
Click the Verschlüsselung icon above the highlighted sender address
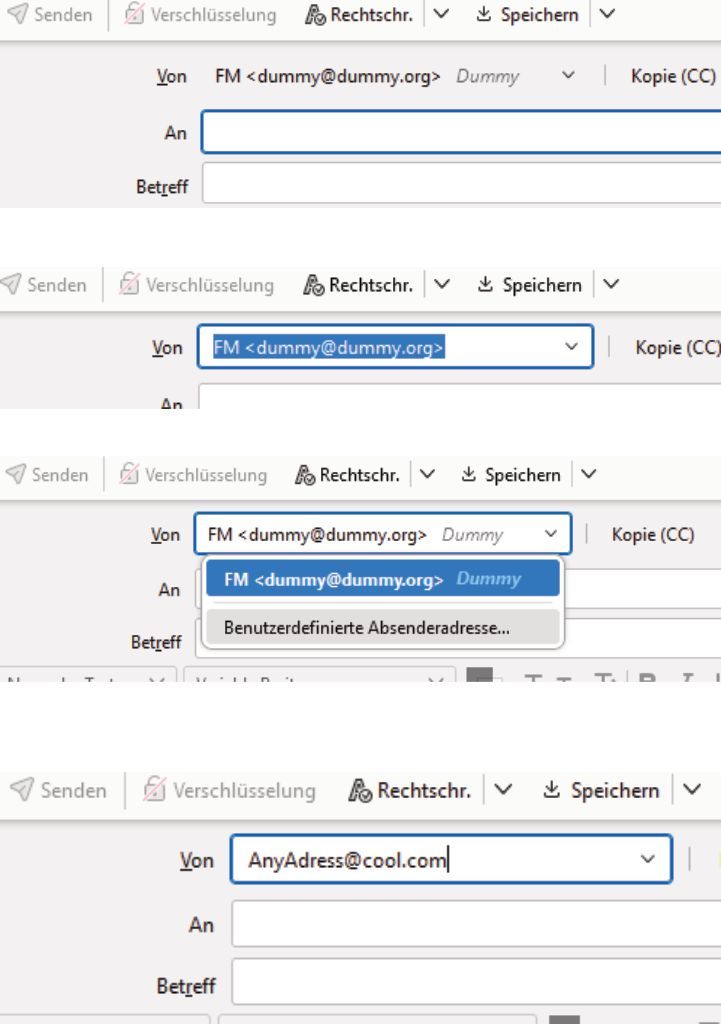(x=128, y=285)
